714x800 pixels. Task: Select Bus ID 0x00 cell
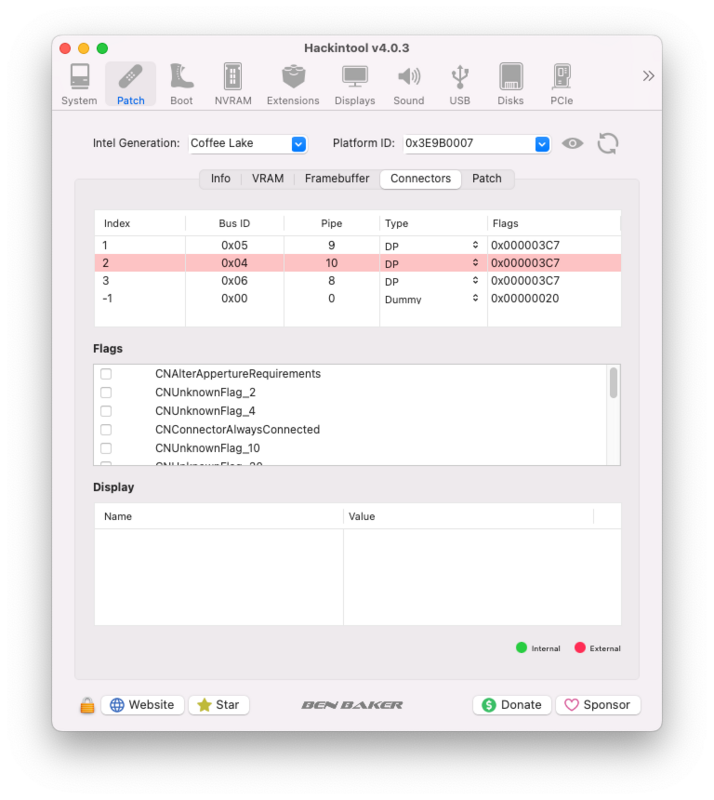click(x=234, y=298)
